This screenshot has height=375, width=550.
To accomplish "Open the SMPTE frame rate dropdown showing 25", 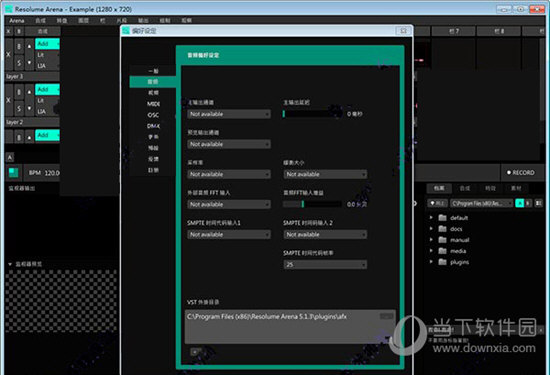I will click(325, 264).
